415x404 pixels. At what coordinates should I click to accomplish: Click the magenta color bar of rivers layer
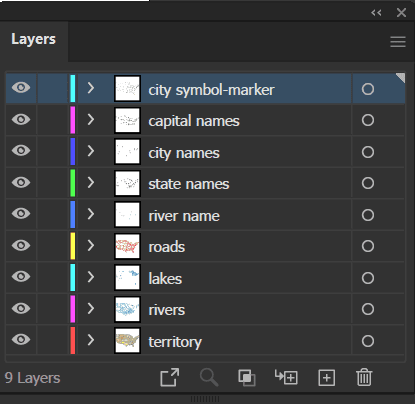(x=73, y=309)
